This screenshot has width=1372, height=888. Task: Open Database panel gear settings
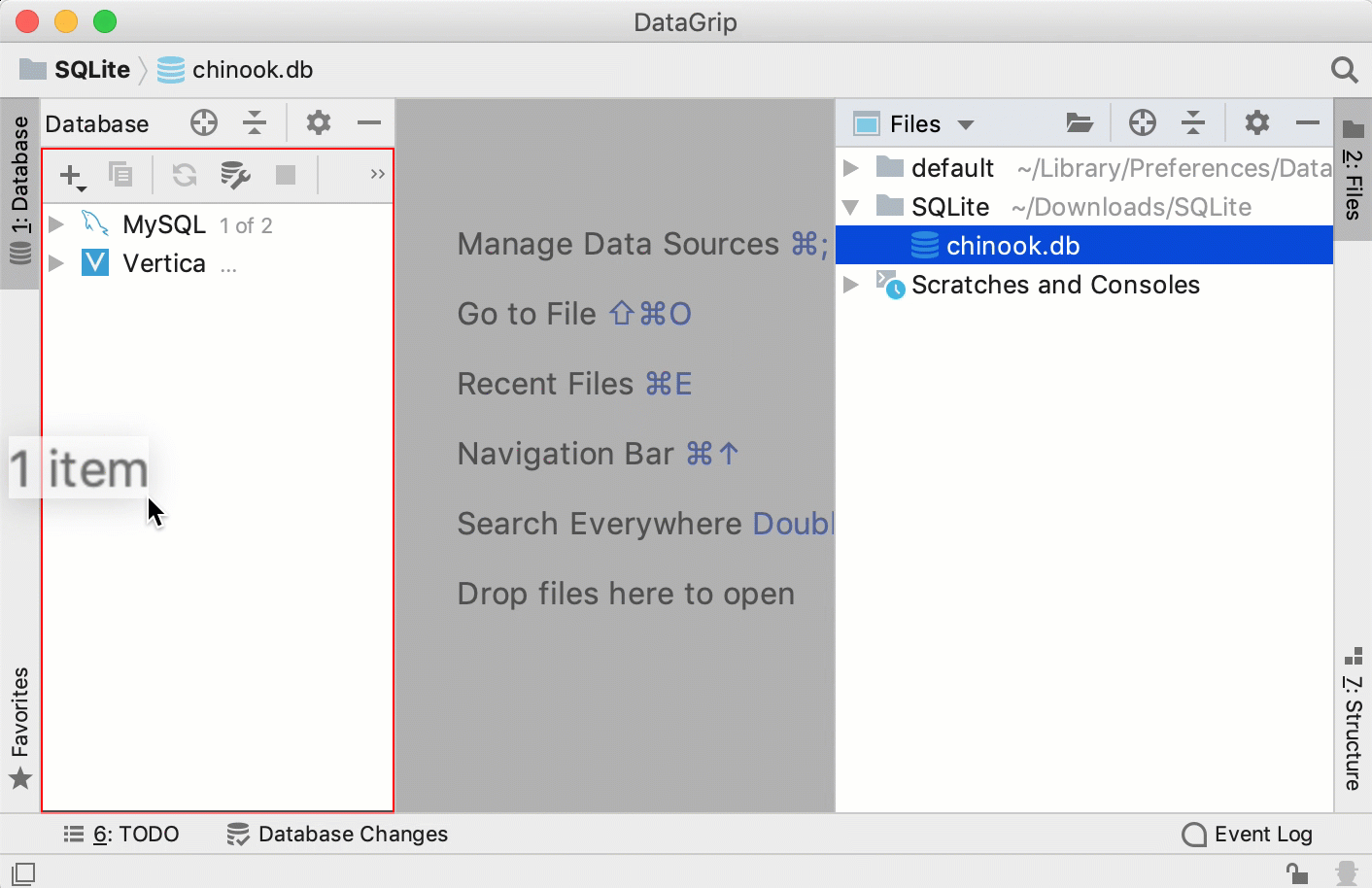[x=319, y=122]
